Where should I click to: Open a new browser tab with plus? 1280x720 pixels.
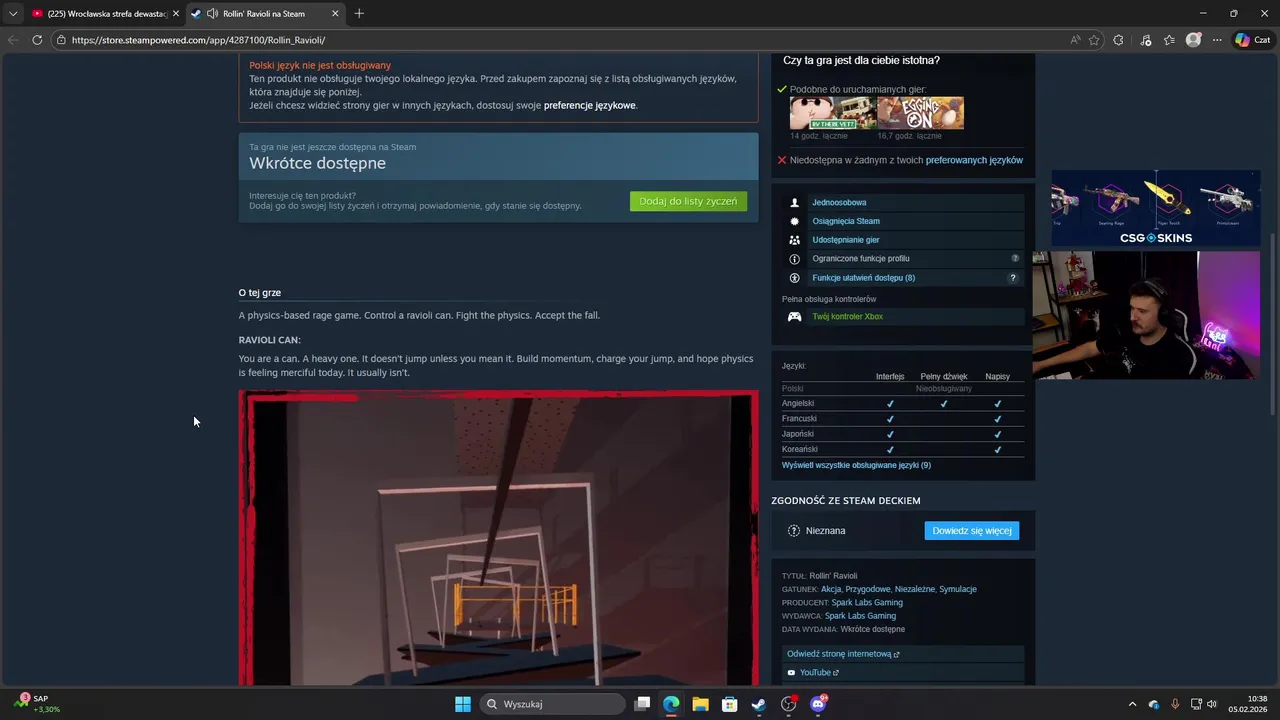pos(359,13)
